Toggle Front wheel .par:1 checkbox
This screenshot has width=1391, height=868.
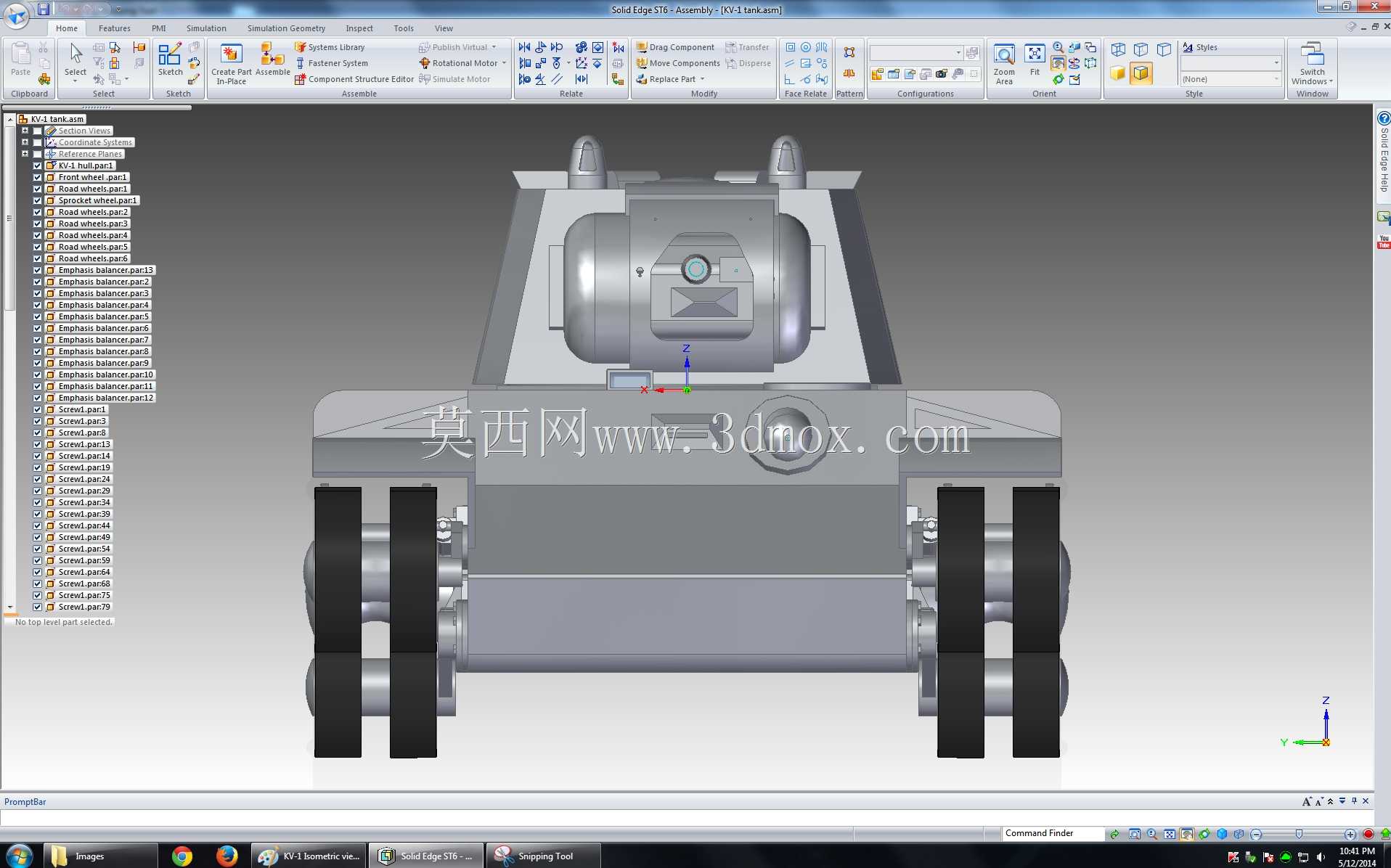coord(37,177)
